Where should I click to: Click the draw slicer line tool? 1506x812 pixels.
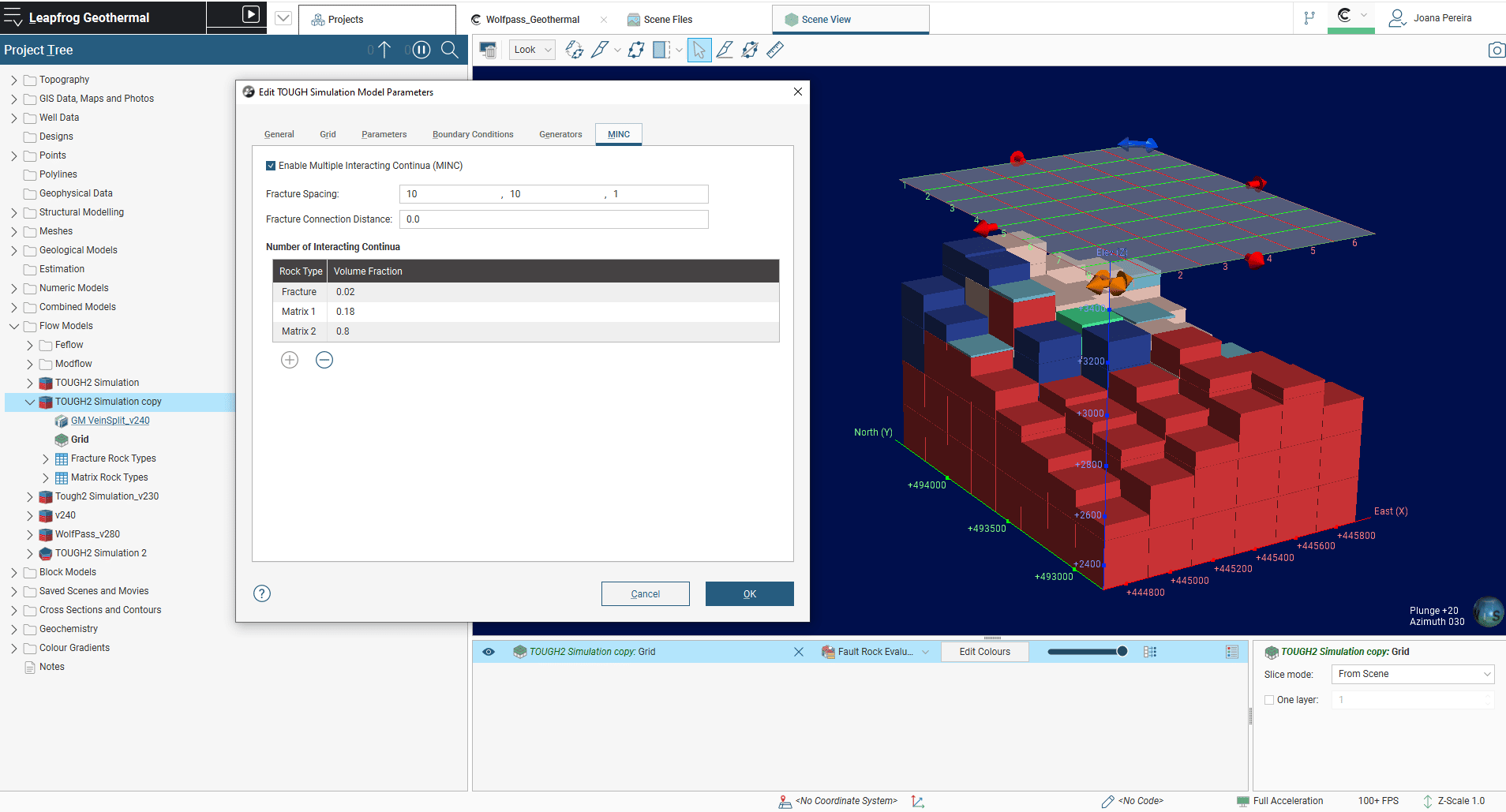(725, 50)
